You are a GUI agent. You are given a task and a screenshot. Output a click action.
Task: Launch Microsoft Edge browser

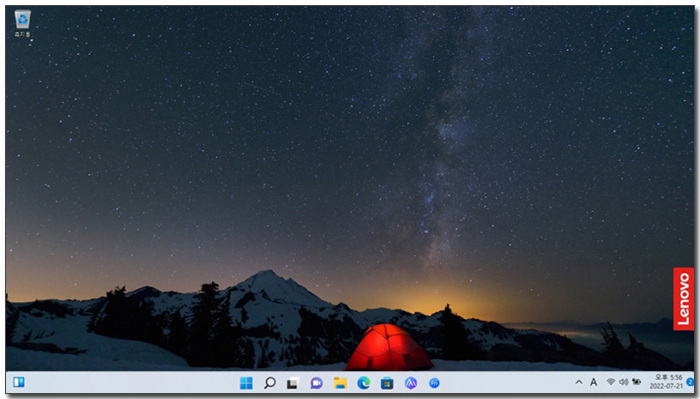pyautogui.click(x=364, y=383)
